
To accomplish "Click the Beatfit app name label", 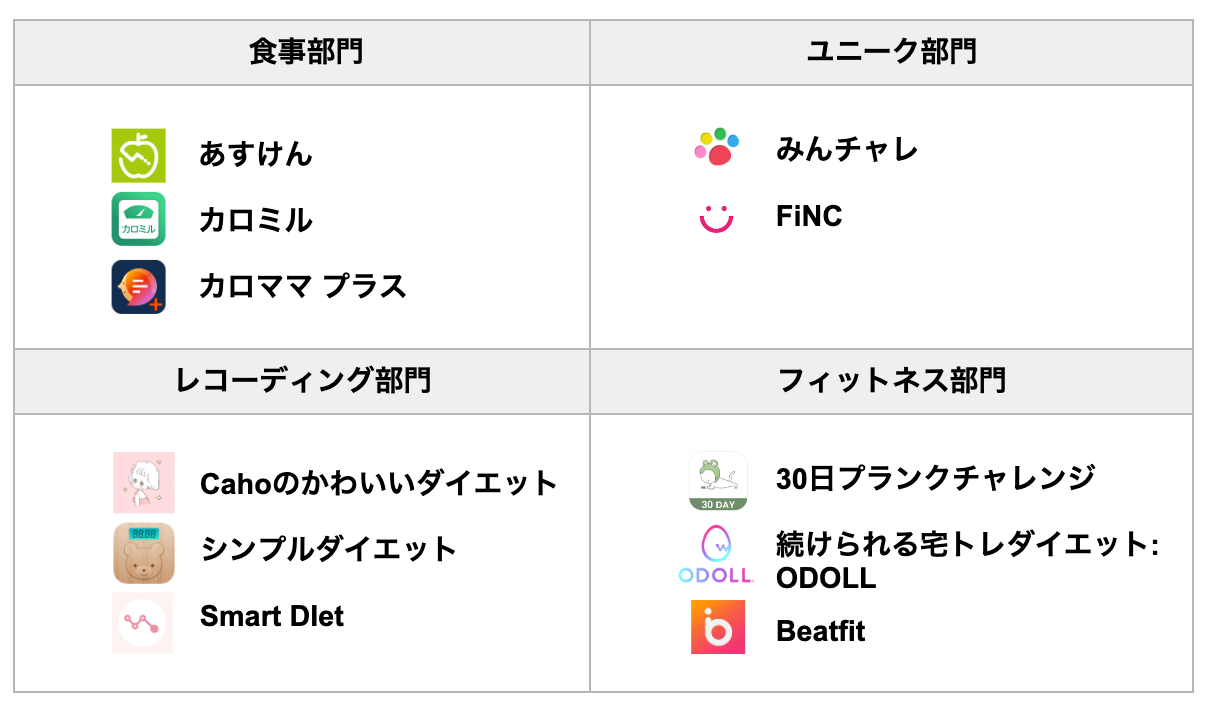I will (x=820, y=631).
